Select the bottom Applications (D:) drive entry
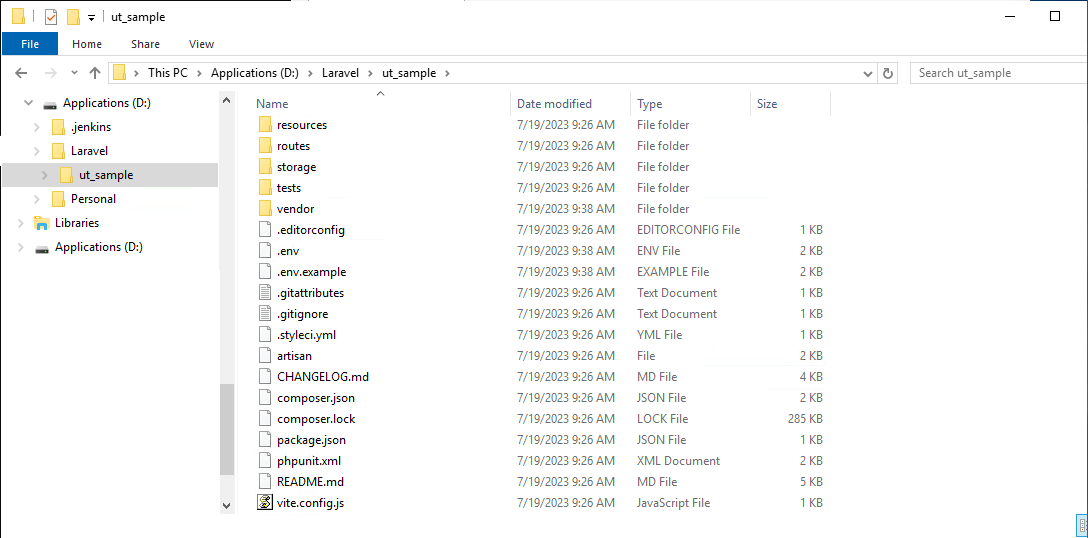This screenshot has height=538, width=1088. 99,247
